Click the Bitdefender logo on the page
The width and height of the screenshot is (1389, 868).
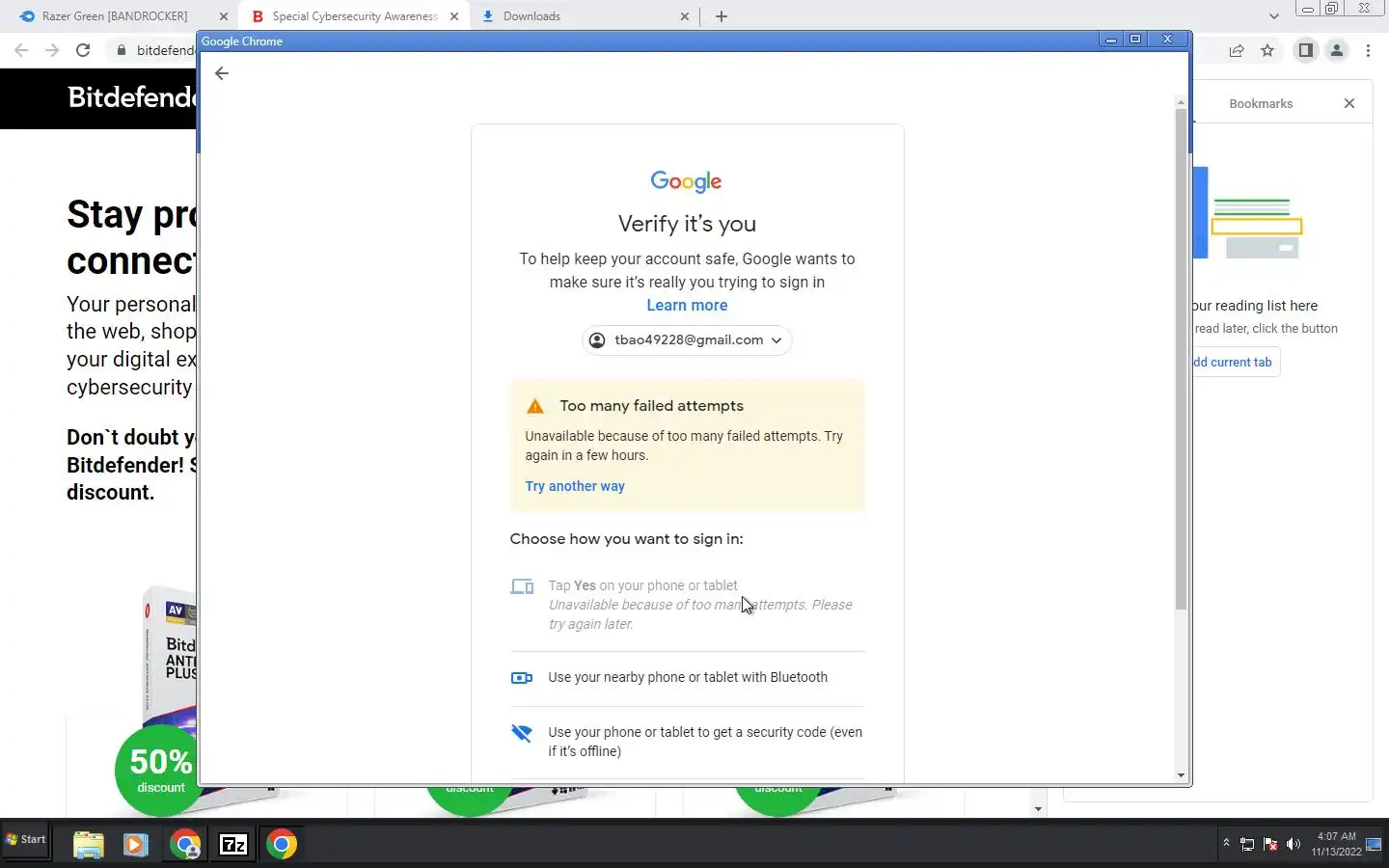tap(131, 97)
